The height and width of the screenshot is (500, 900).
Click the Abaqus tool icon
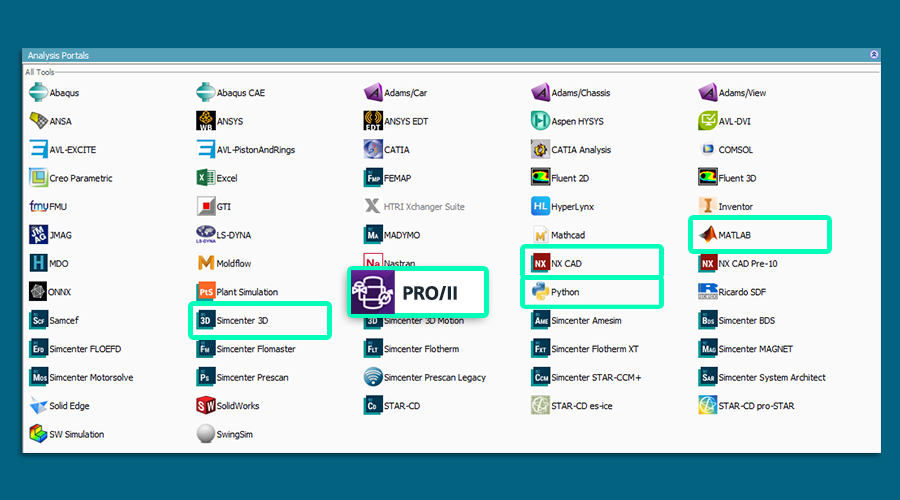click(x=38, y=93)
